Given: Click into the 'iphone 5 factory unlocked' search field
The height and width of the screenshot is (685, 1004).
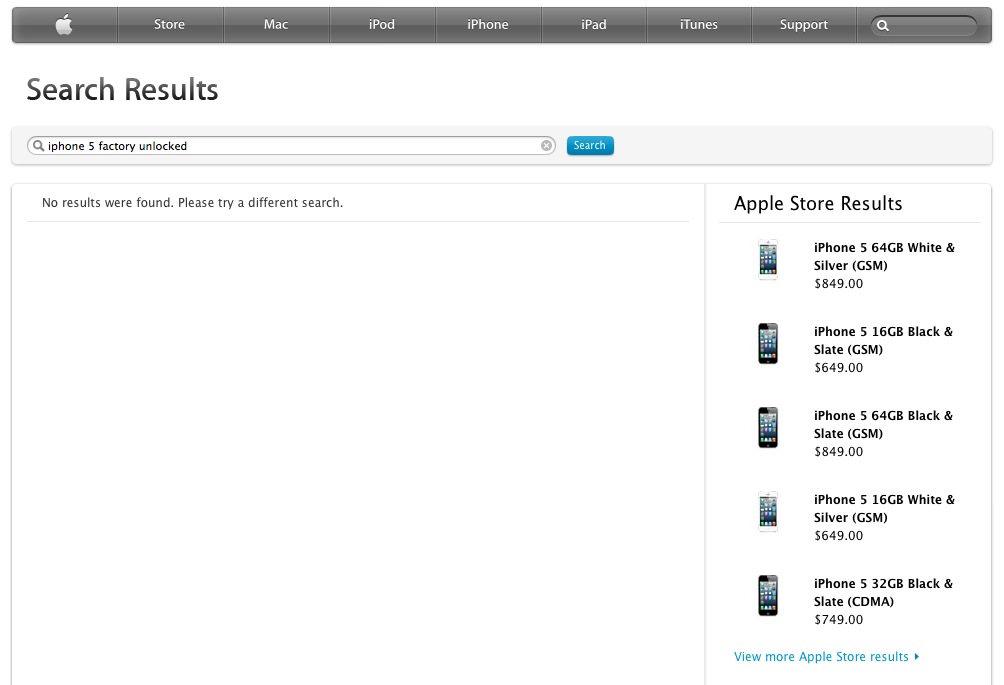Looking at the screenshot, I should (x=291, y=146).
